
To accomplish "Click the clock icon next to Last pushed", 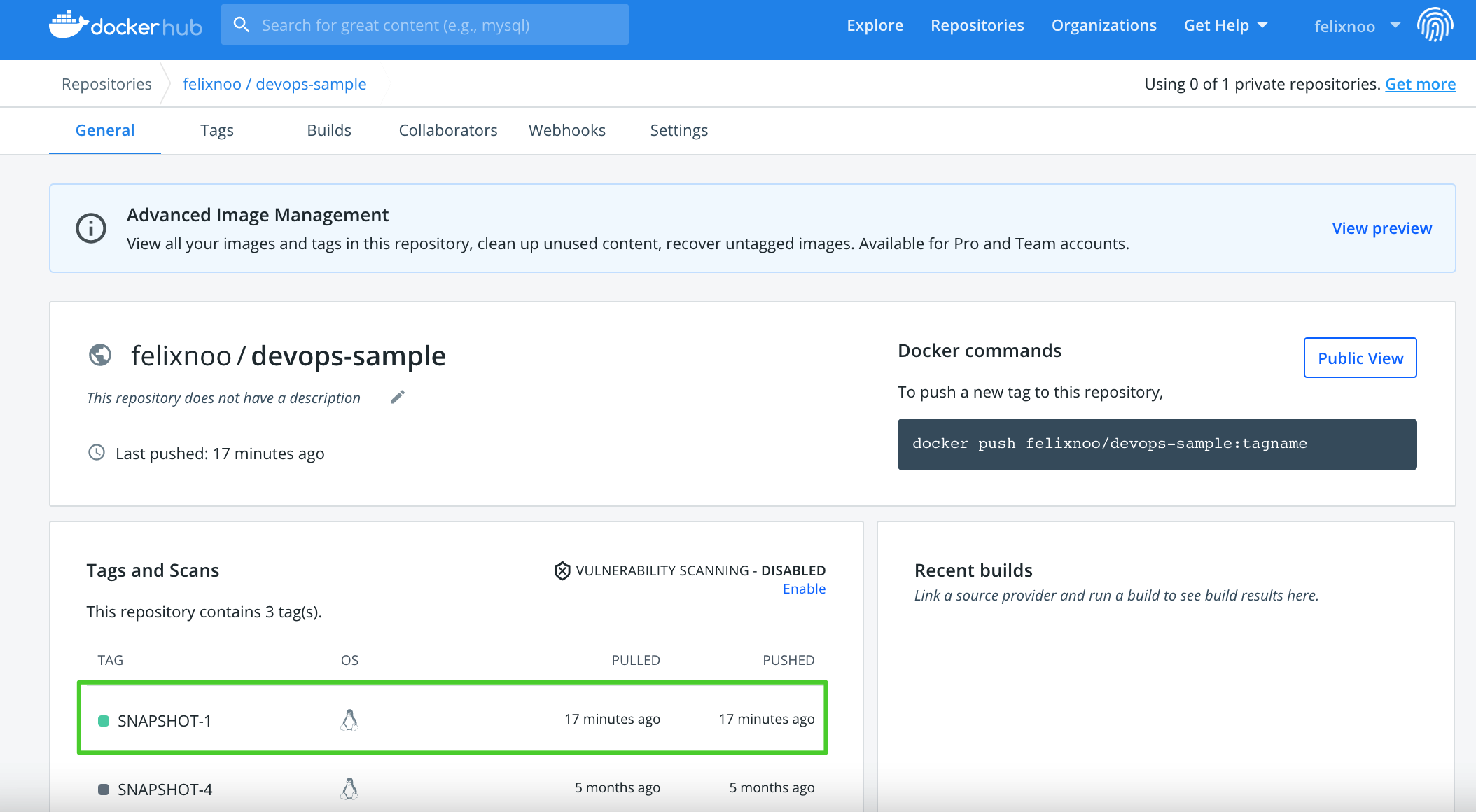I will pyautogui.click(x=96, y=453).
